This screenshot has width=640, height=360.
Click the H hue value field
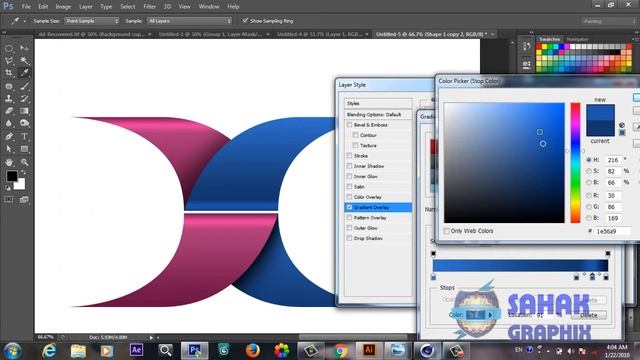click(613, 160)
